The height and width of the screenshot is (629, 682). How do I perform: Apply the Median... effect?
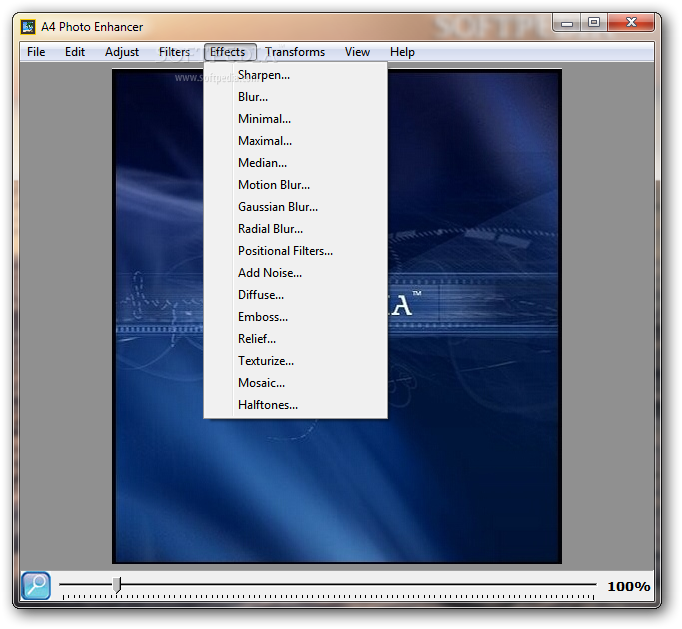(x=295, y=163)
